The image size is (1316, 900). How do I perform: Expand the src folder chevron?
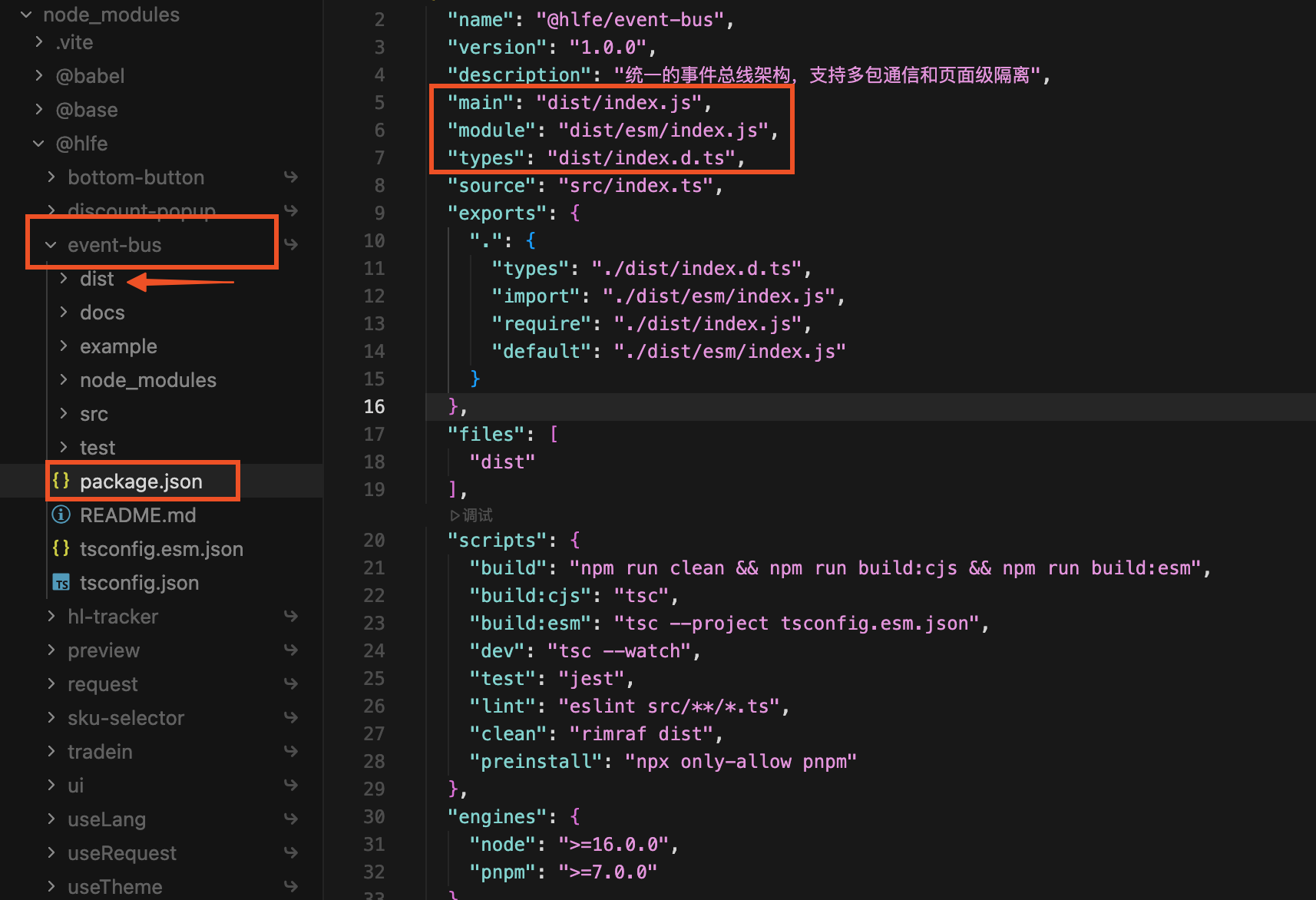pos(63,413)
